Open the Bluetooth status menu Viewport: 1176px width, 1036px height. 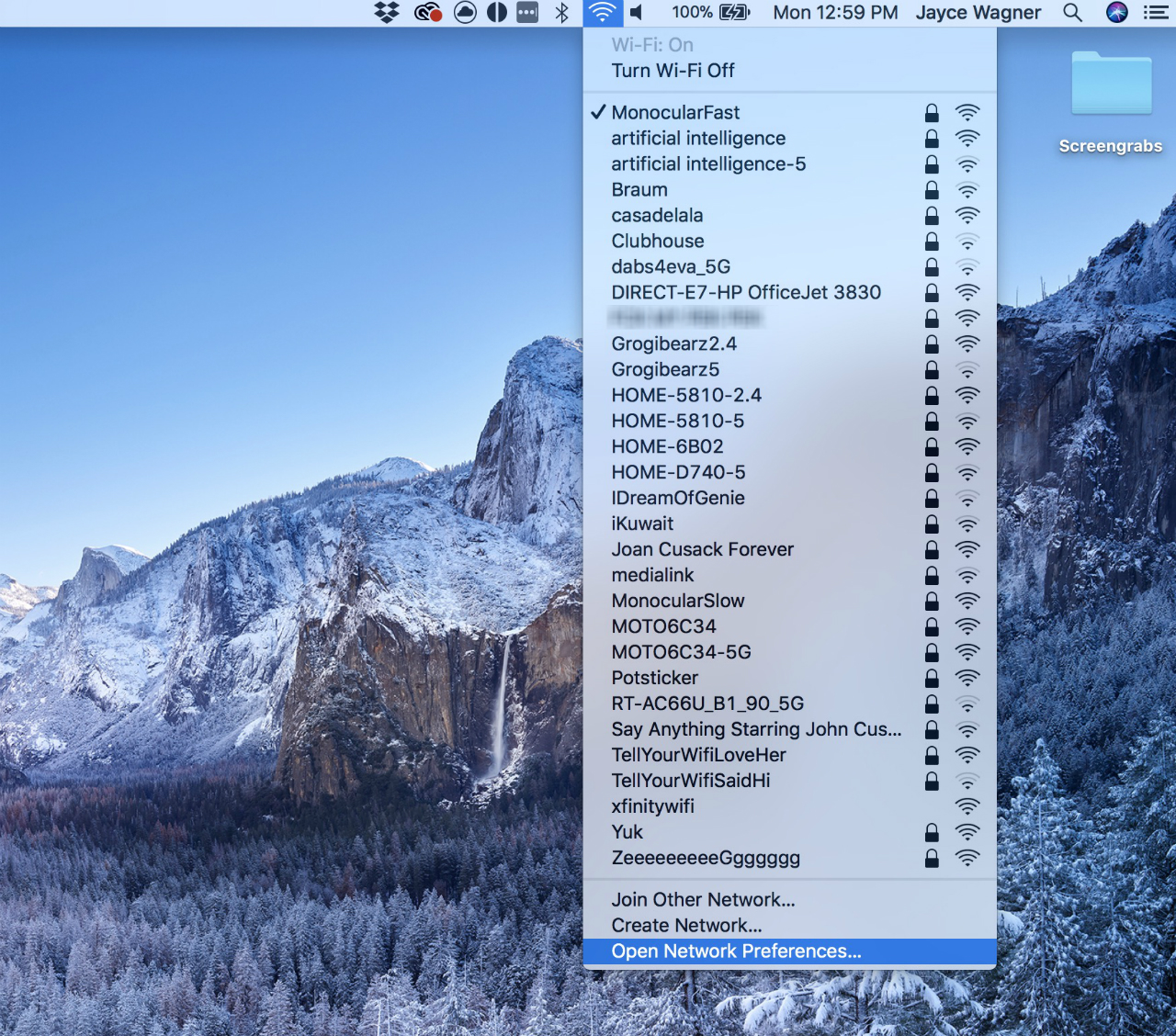pyautogui.click(x=561, y=13)
